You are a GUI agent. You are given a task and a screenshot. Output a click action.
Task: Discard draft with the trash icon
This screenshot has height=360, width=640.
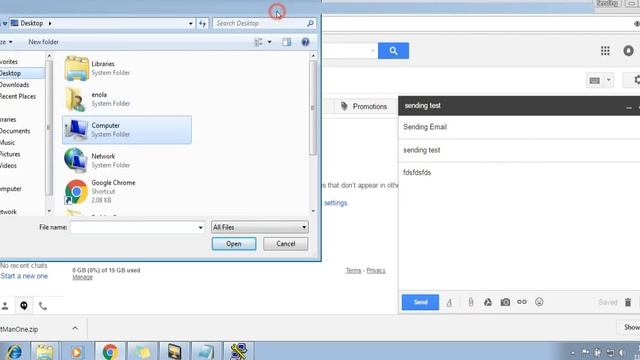pyautogui.click(x=628, y=302)
